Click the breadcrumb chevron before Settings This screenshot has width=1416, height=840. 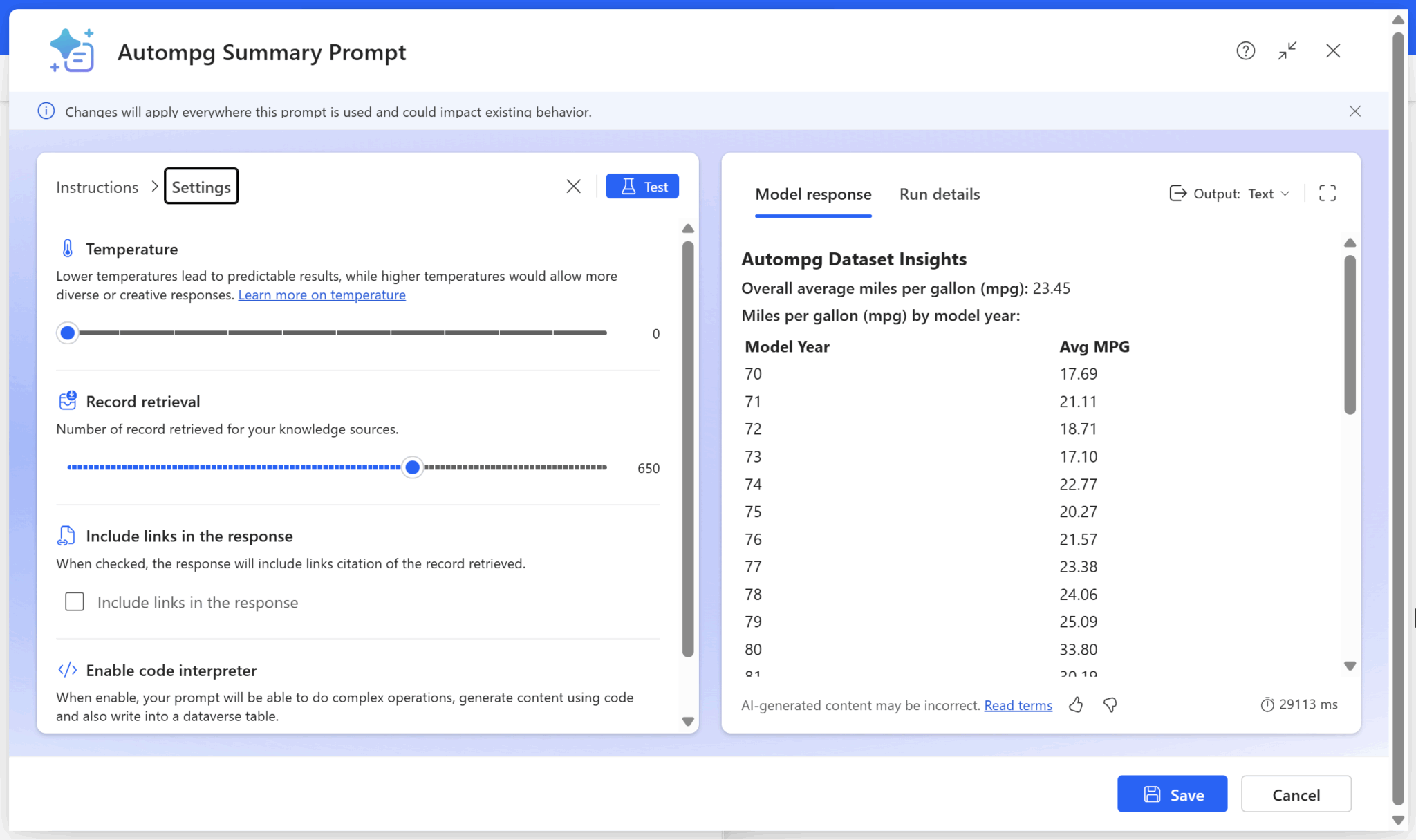point(155,186)
